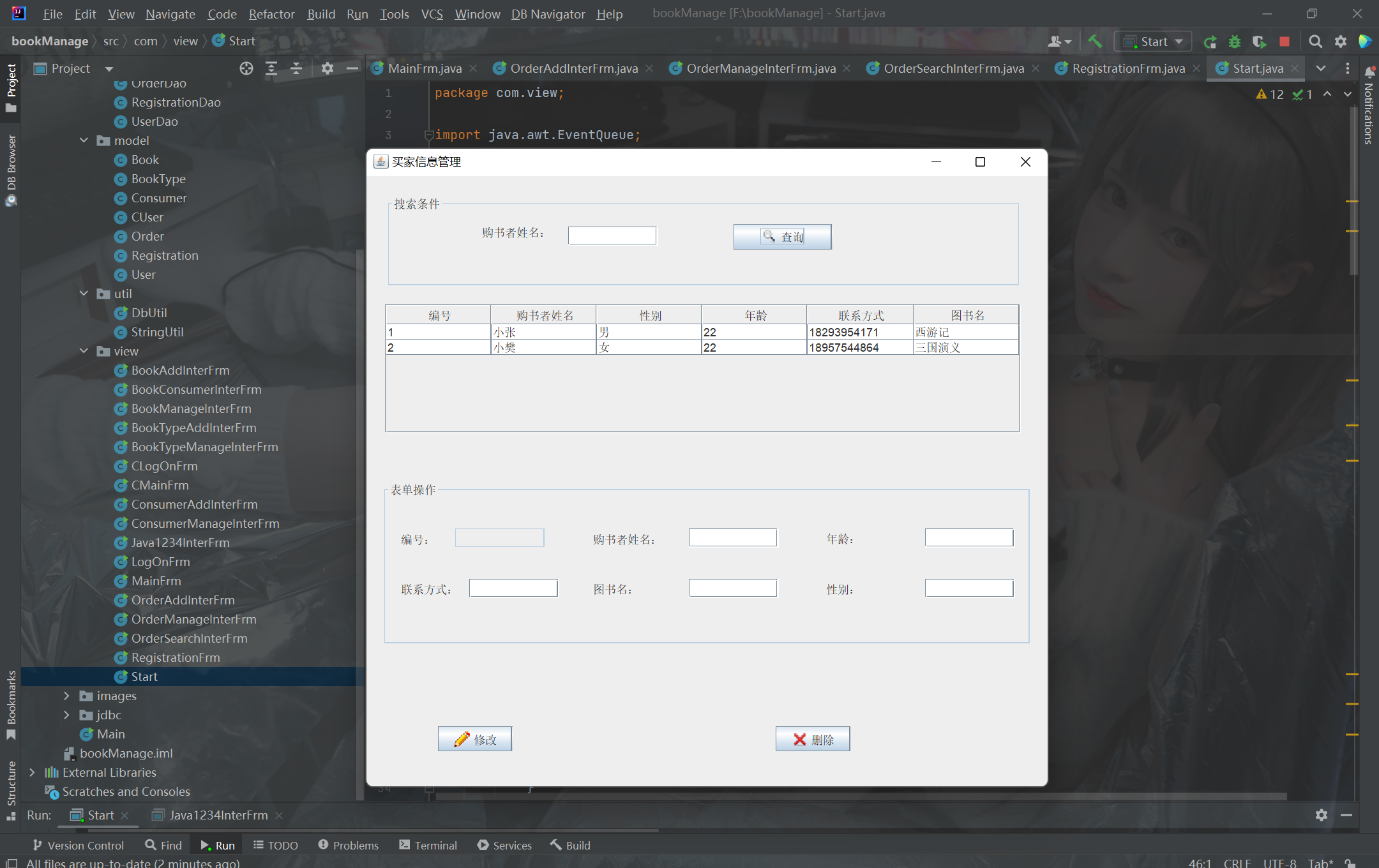Click the editor vertical scrollbar
This screenshot has width=1379, height=868.
pos(1354,191)
